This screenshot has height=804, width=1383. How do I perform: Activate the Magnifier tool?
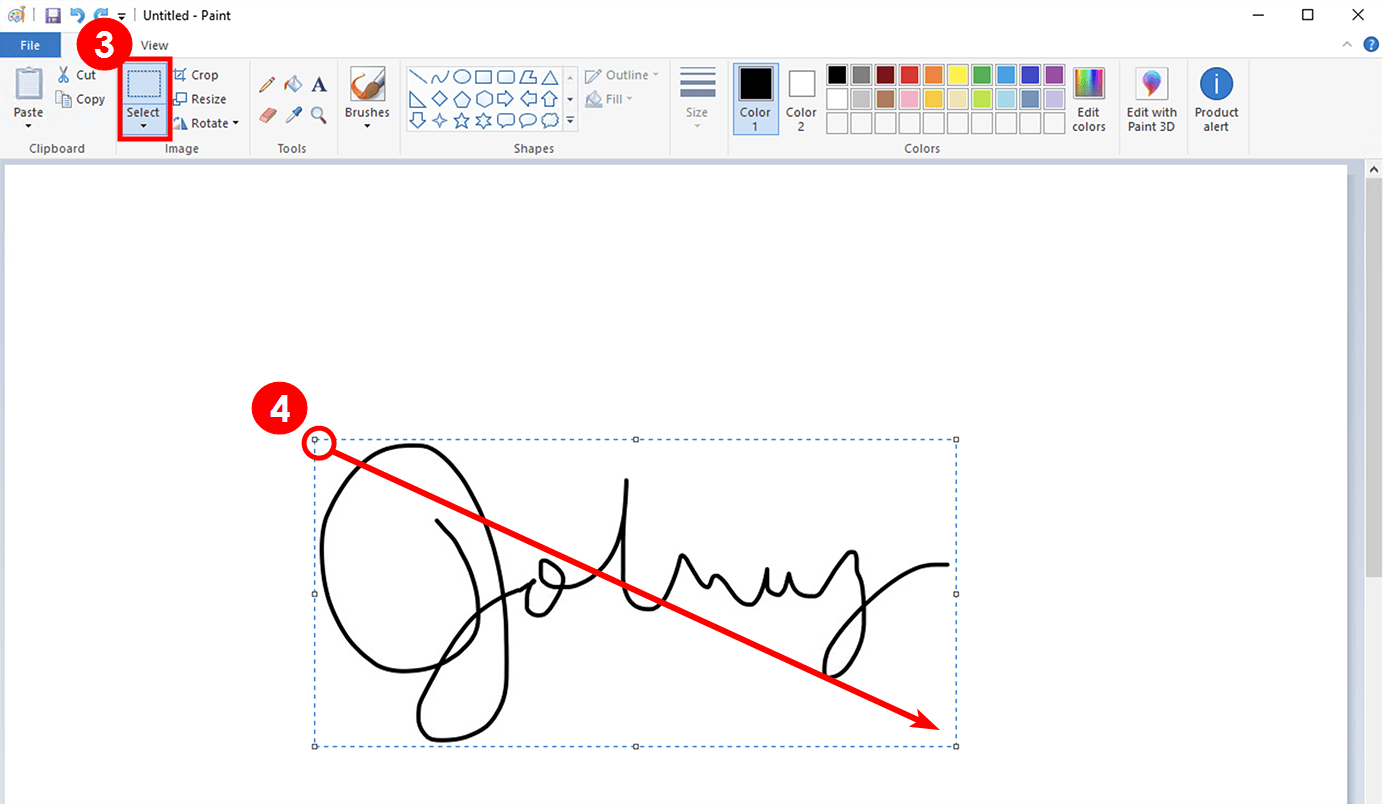coord(319,115)
